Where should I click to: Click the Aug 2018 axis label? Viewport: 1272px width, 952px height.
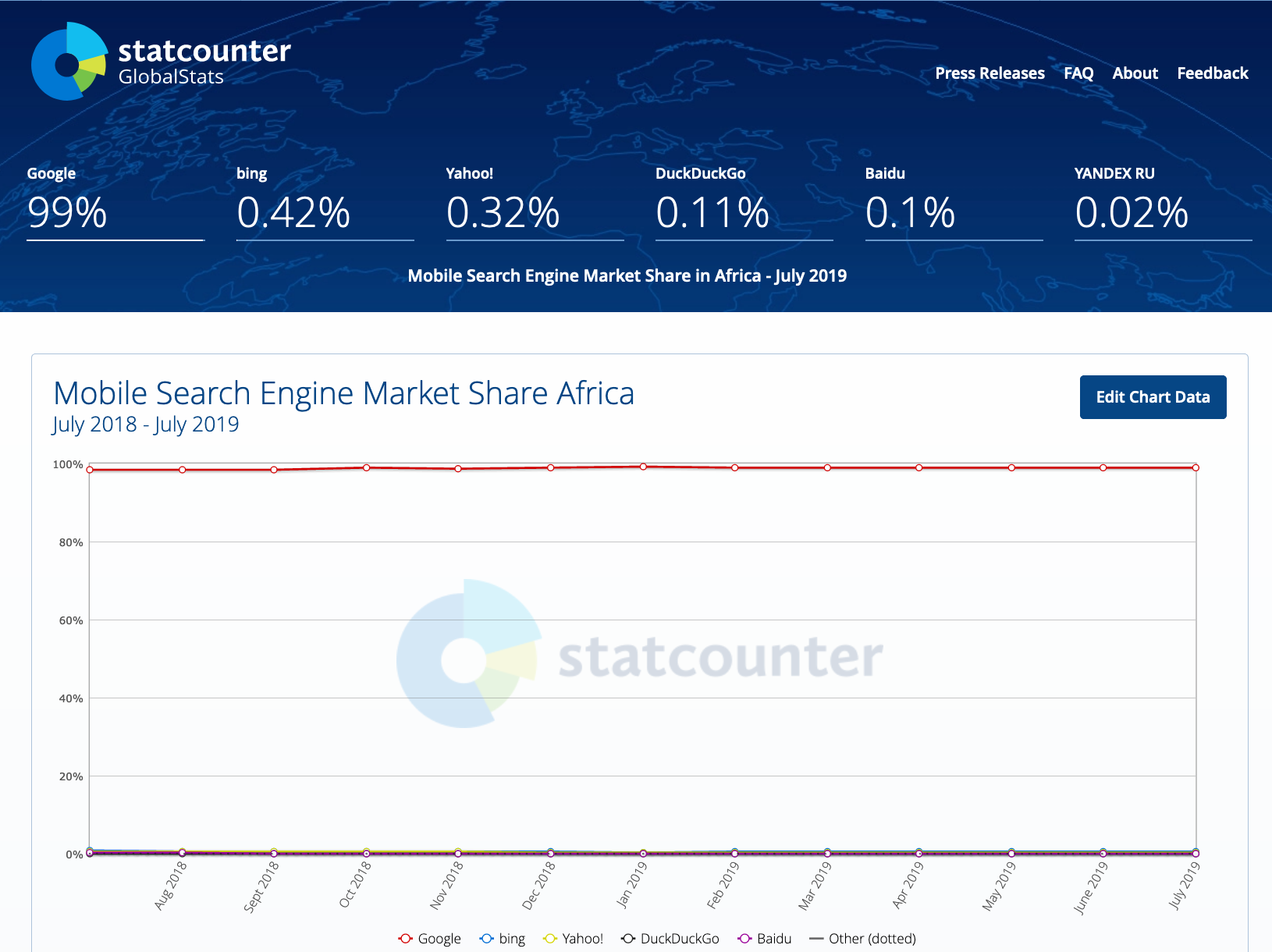[171, 886]
